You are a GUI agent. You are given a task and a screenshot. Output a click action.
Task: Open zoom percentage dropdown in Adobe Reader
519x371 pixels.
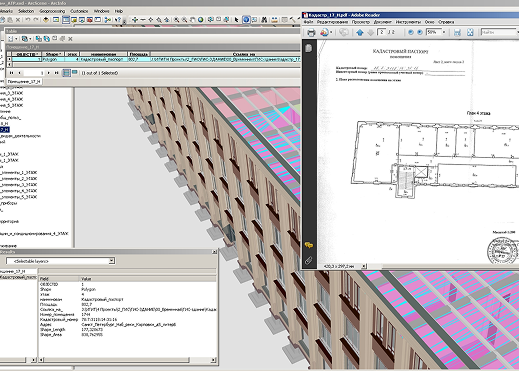[x=444, y=32]
